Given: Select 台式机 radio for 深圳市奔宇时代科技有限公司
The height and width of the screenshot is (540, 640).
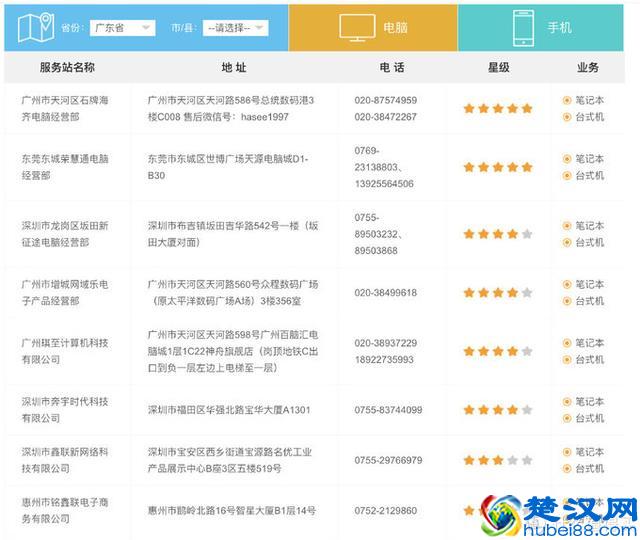Looking at the screenshot, I should [x=567, y=418].
